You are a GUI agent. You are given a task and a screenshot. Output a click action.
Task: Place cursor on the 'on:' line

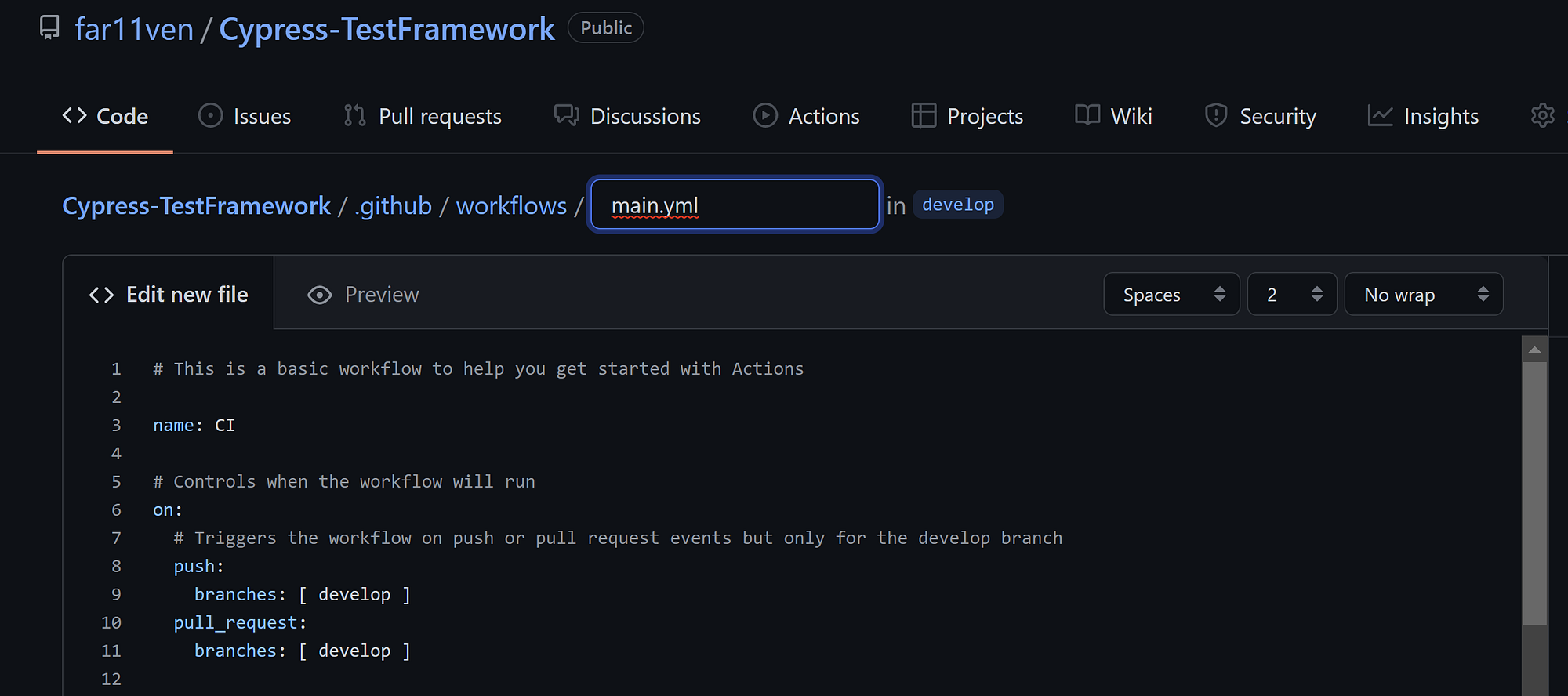click(x=168, y=509)
